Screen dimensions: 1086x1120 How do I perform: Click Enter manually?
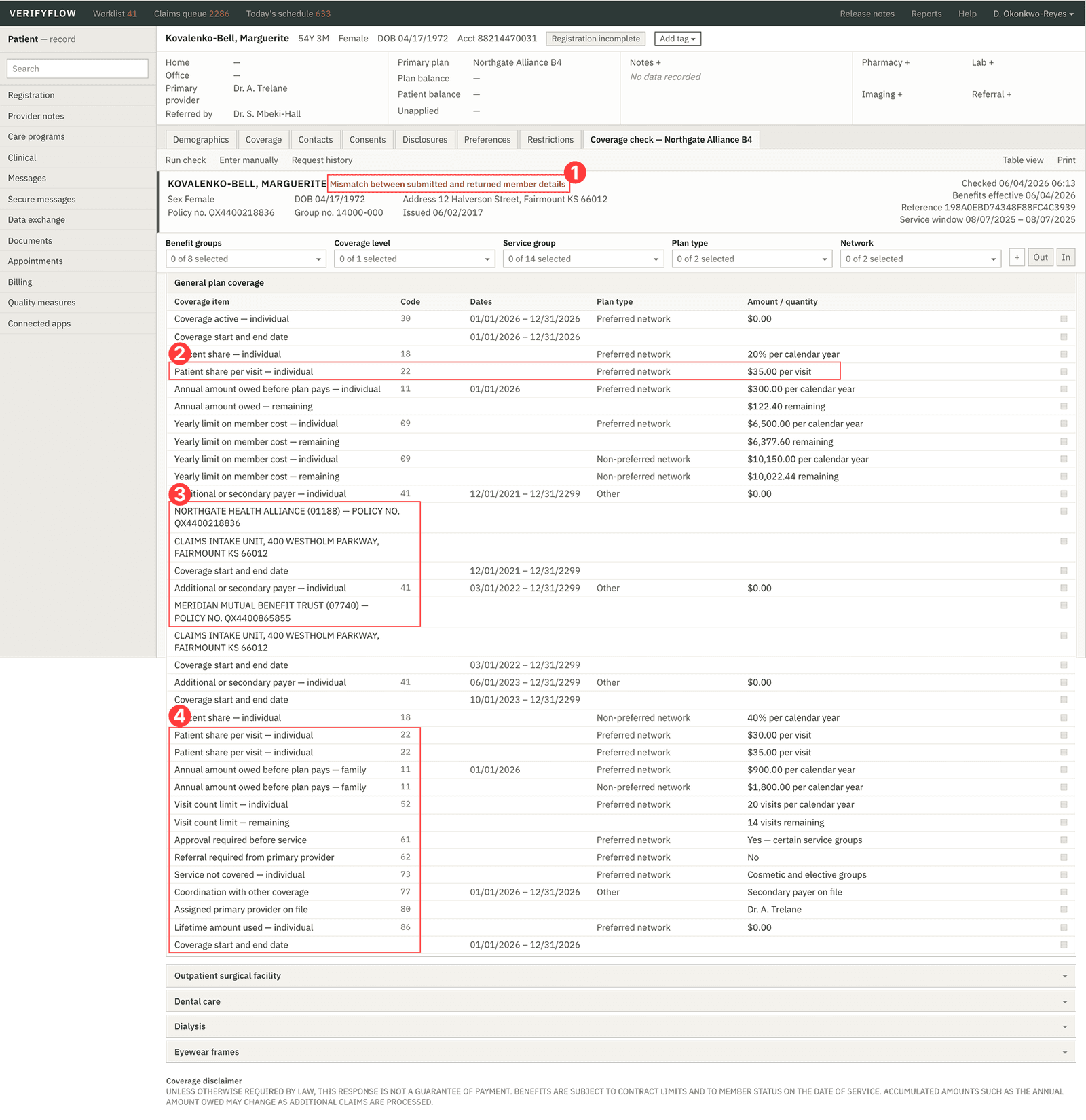pos(248,160)
